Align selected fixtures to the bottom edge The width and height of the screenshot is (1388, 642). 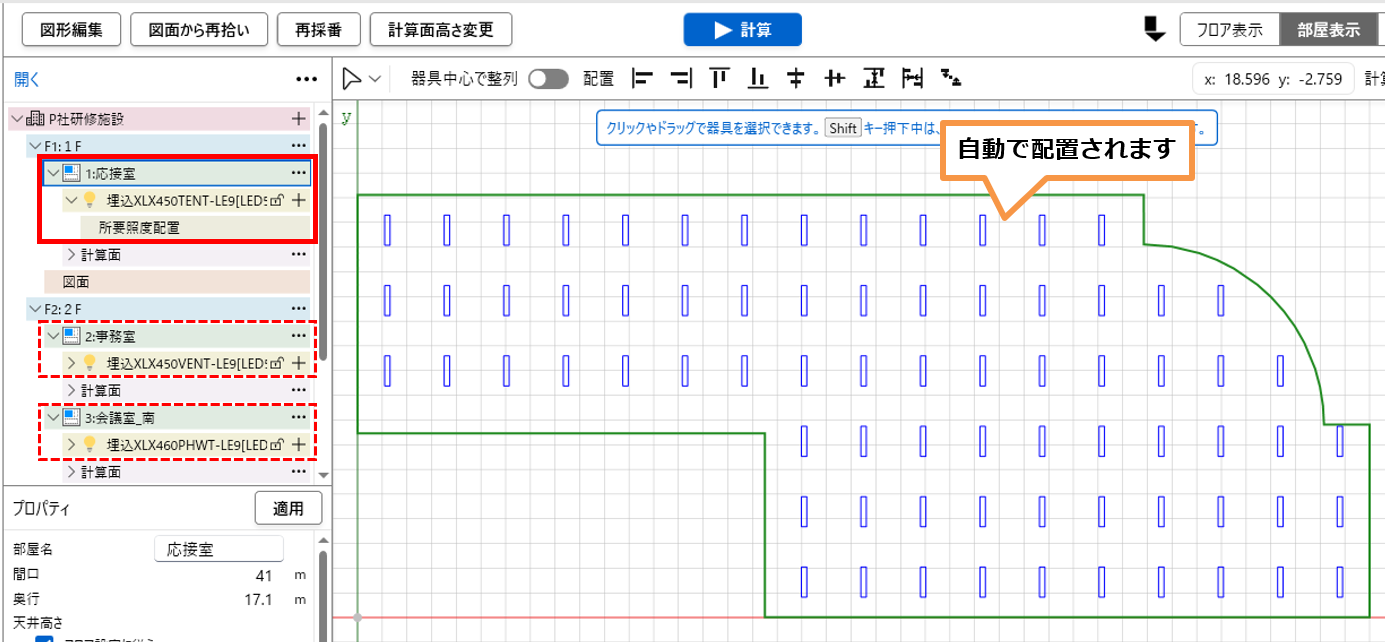[759, 78]
